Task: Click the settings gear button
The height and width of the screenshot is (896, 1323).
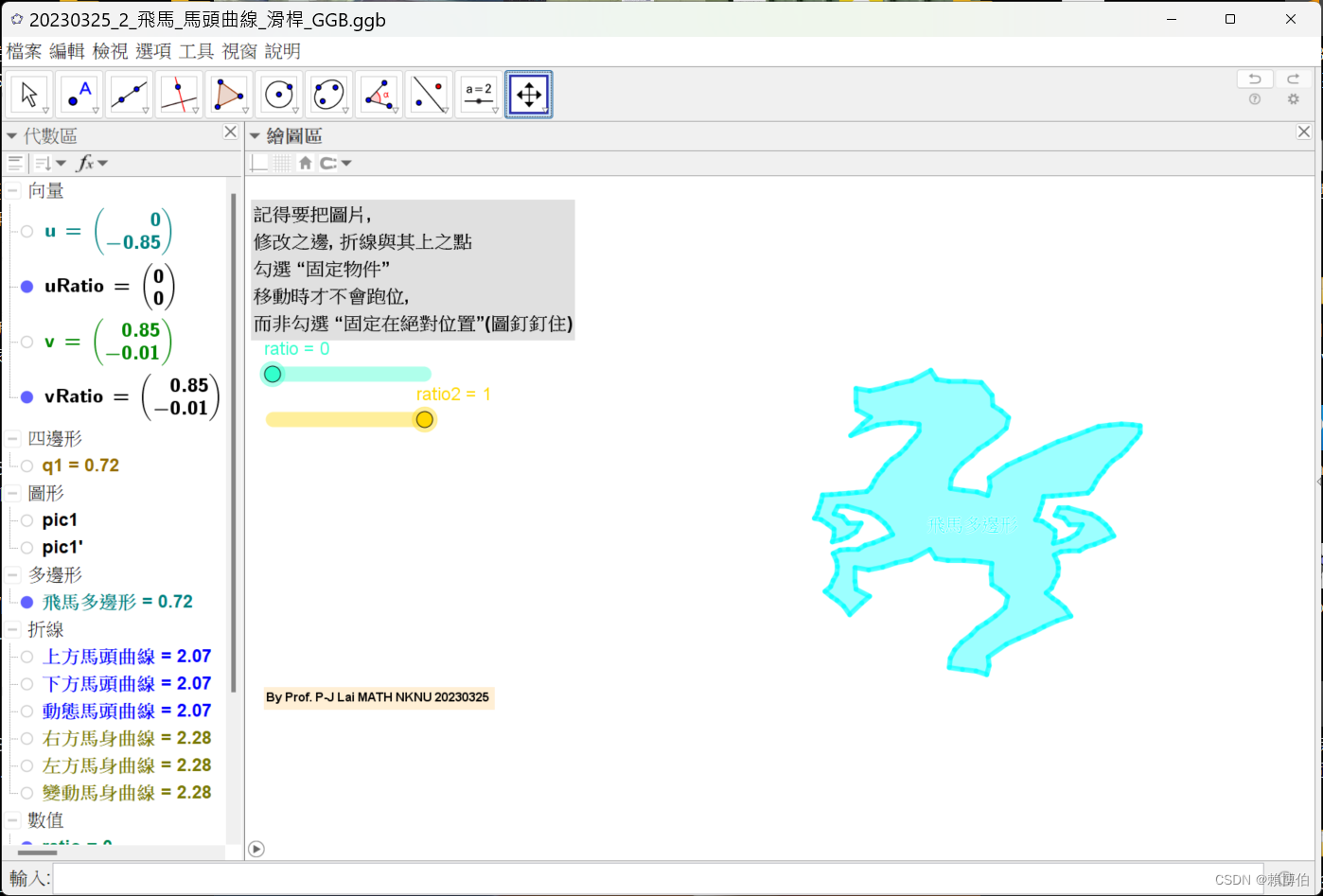Action: click(x=1293, y=99)
